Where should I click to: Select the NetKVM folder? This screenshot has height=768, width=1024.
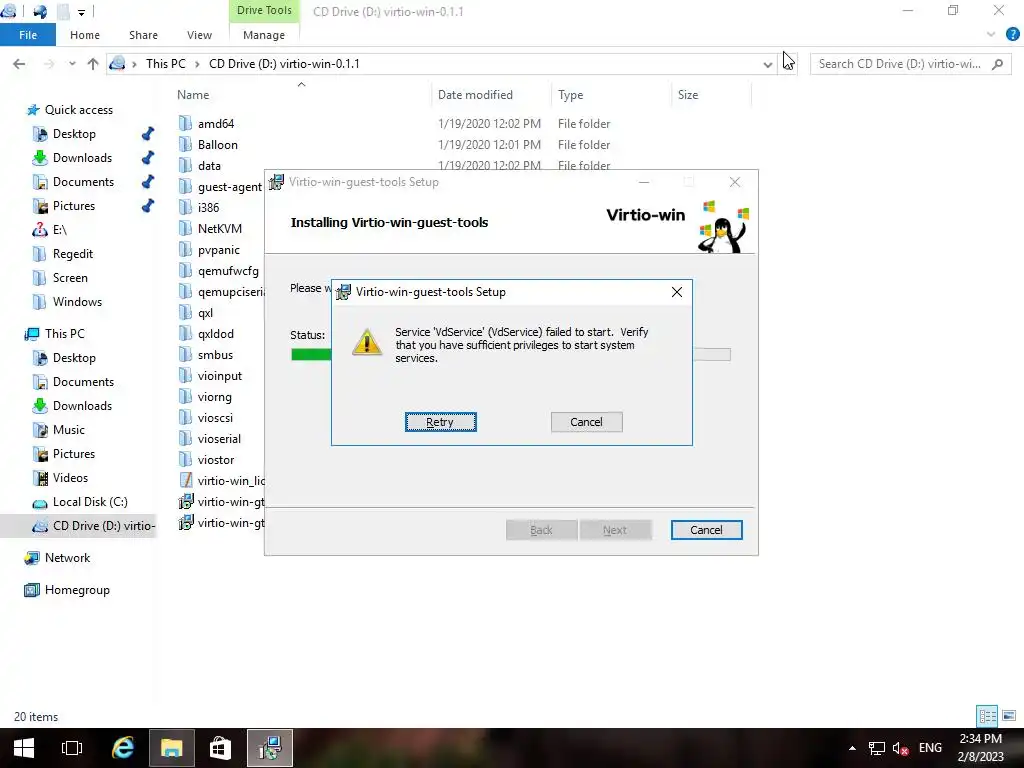[x=219, y=229]
